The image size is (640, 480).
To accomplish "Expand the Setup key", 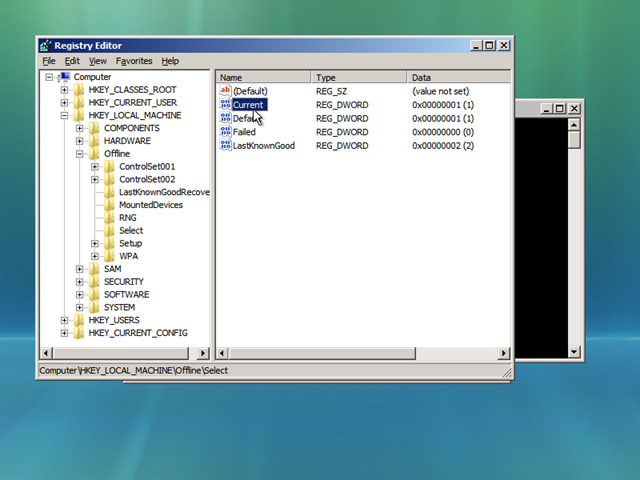I will pyautogui.click(x=95, y=243).
